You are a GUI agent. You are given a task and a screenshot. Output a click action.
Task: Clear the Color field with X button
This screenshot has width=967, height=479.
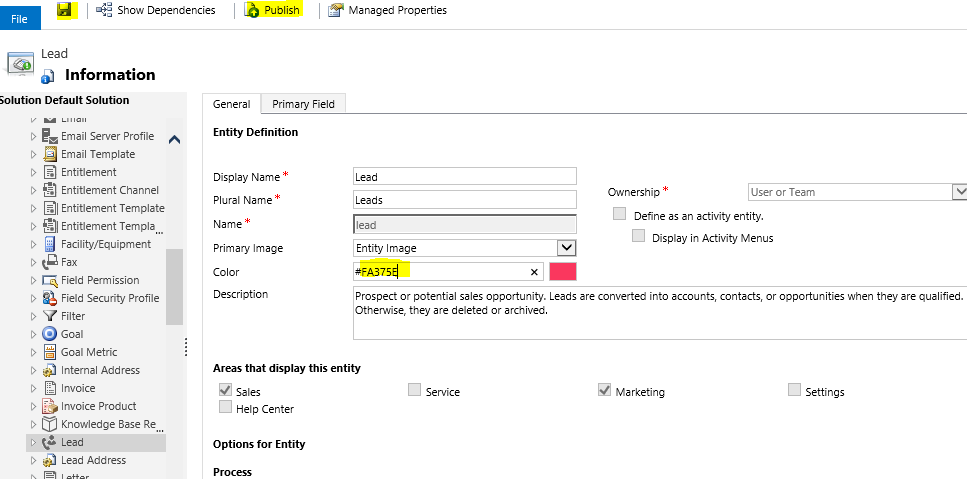point(534,272)
